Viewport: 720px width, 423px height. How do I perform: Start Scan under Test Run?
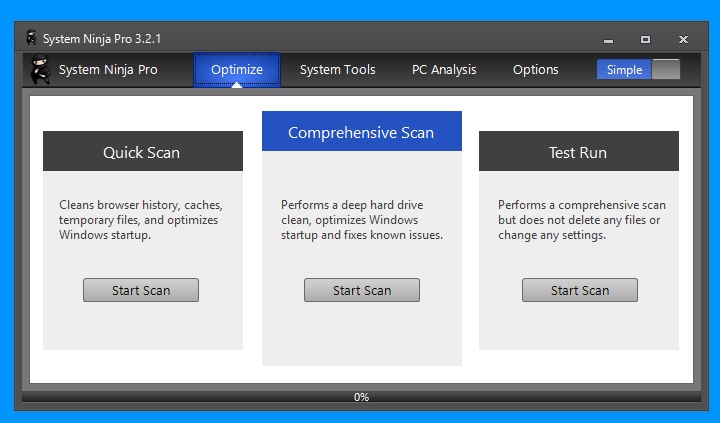[579, 290]
